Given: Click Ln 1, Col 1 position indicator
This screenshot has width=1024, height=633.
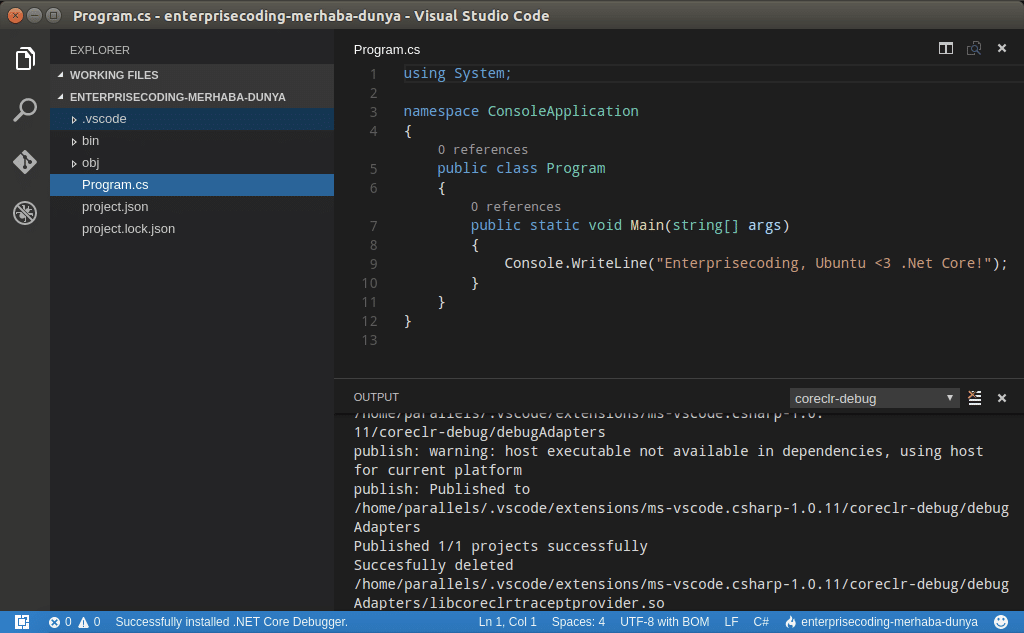Looking at the screenshot, I should [507, 622].
